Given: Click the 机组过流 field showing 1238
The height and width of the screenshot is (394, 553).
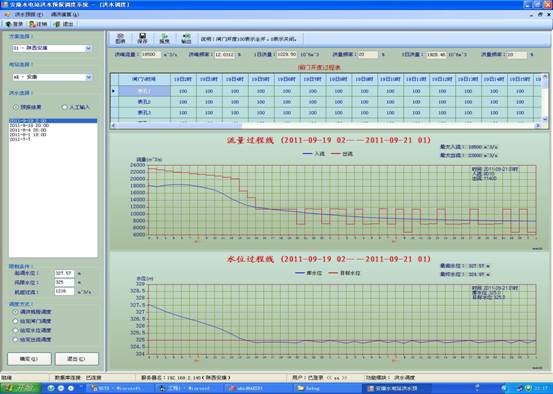Looking at the screenshot, I should point(65,291).
